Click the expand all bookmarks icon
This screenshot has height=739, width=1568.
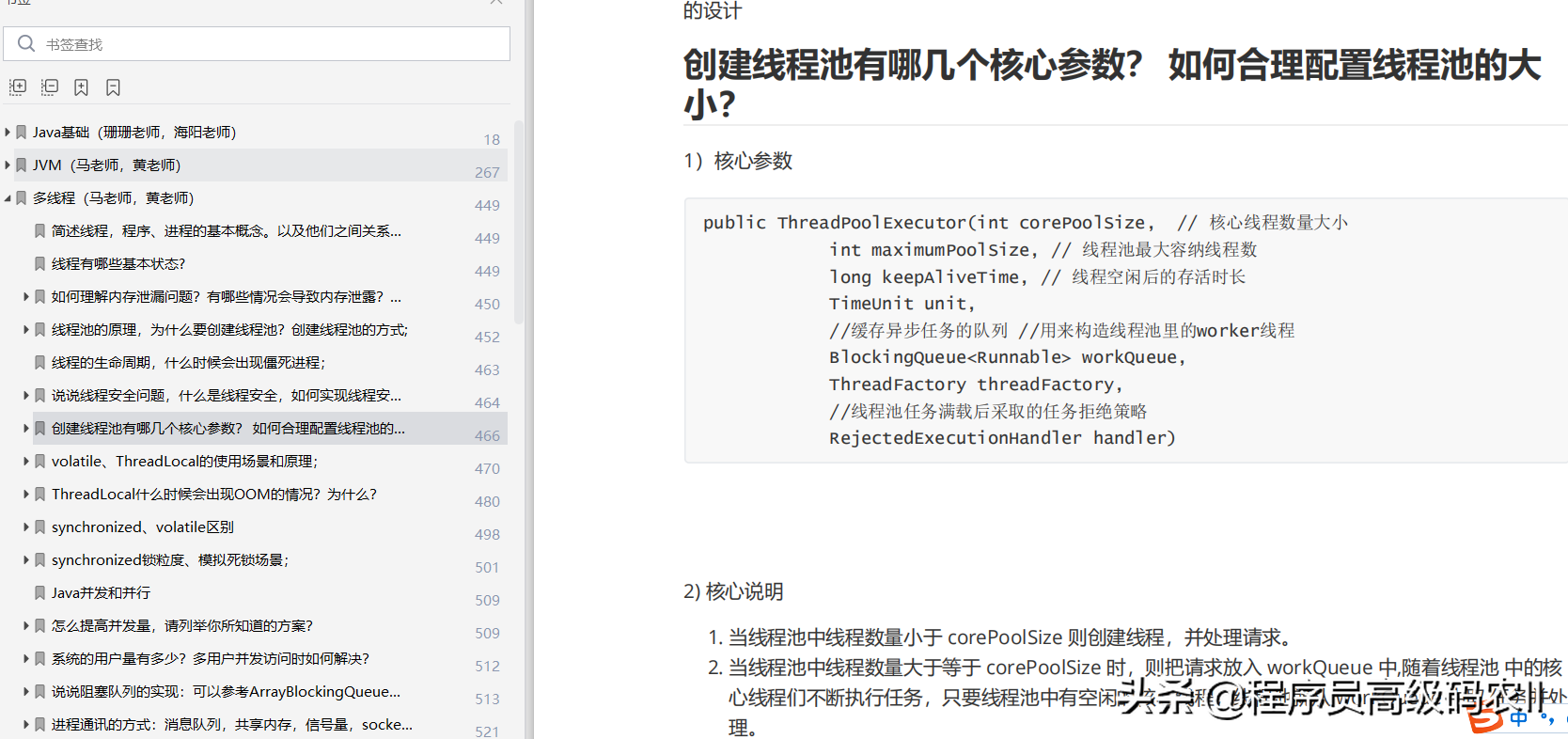click(18, 87)
